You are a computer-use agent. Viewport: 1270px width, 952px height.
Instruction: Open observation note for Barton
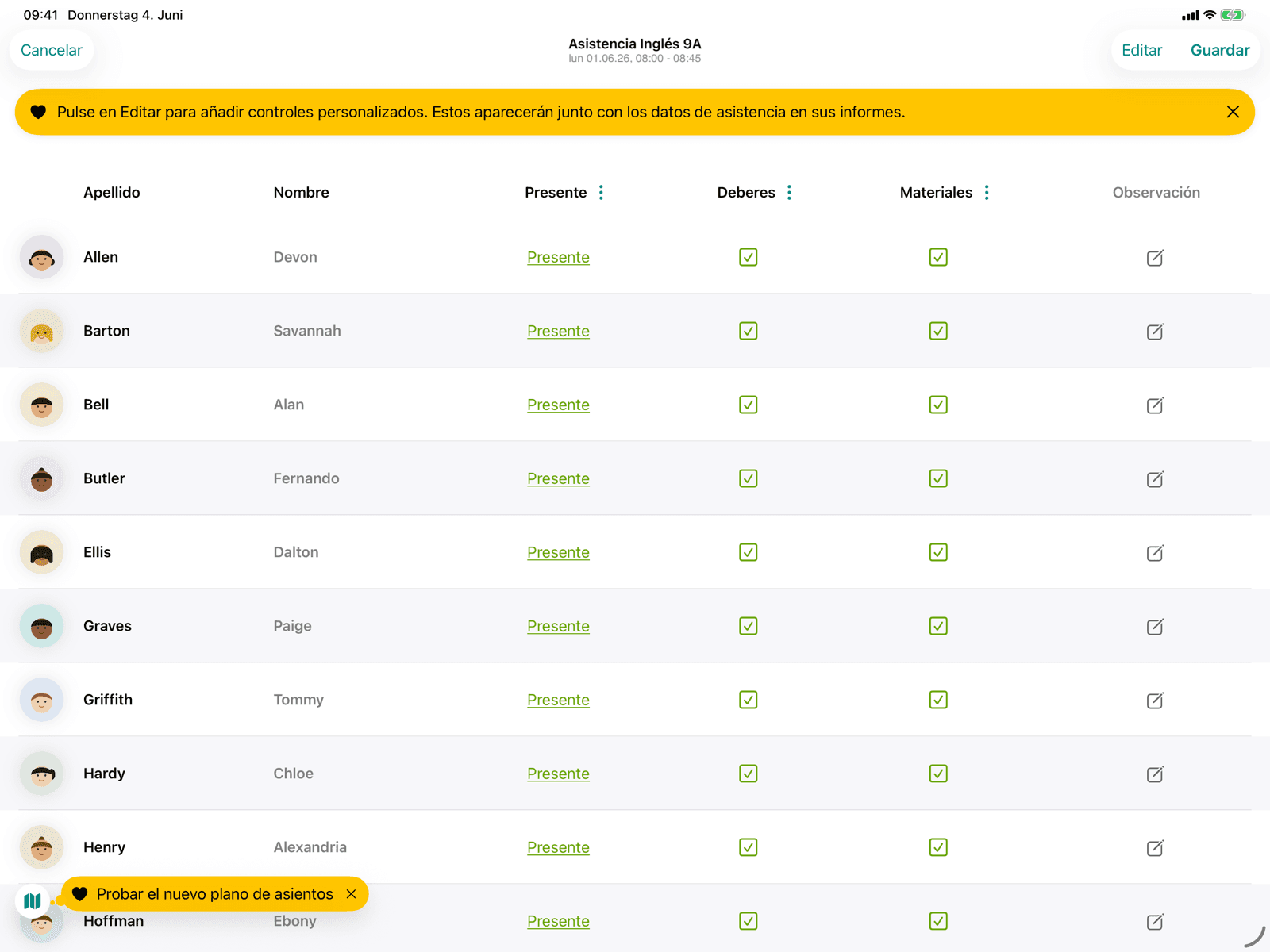[x=1155, y=332]
